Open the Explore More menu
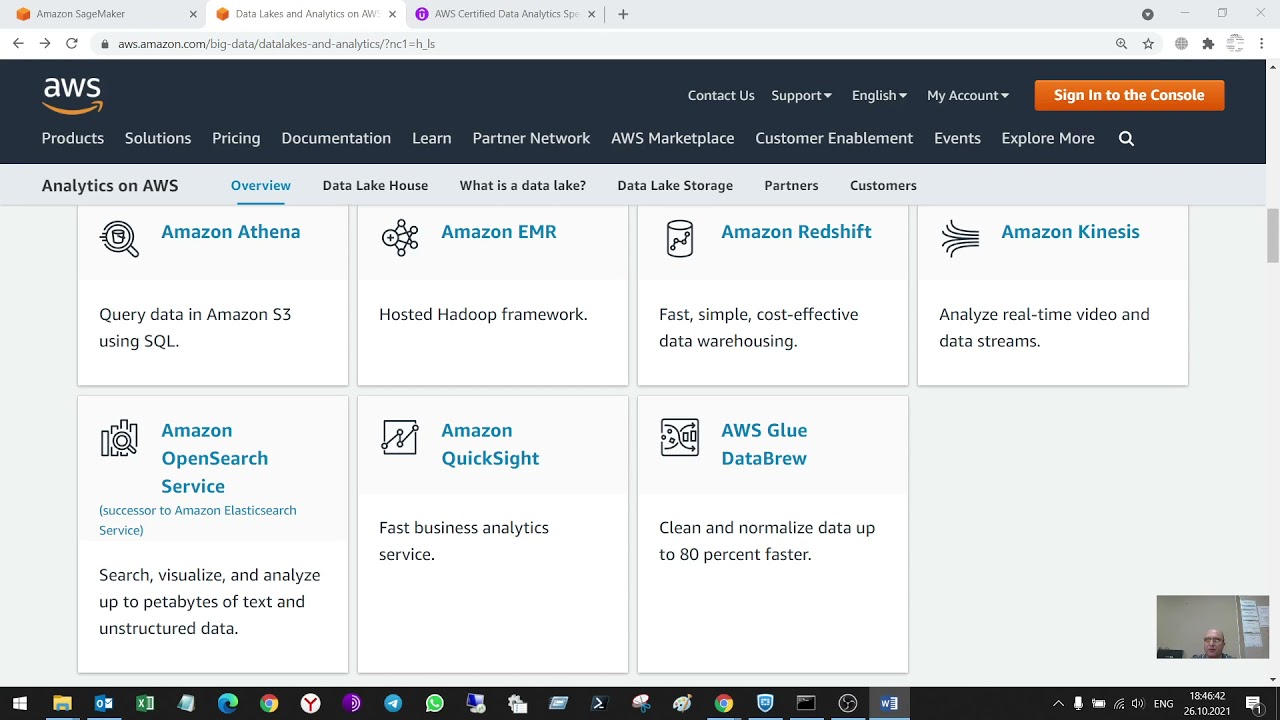Viewport: 1280px width, 720px height. 1048,138
